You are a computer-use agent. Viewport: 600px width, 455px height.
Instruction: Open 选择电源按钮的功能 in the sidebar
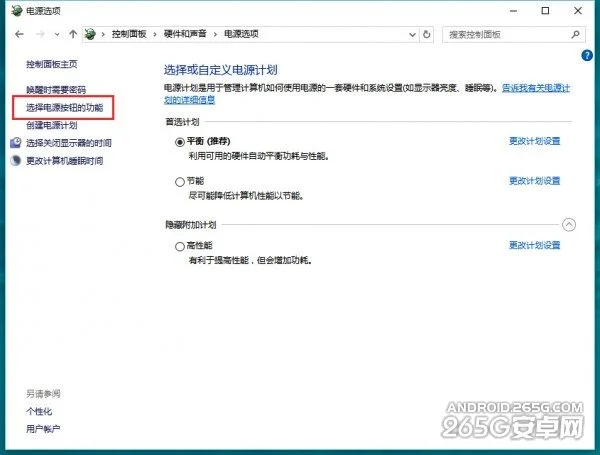[x=64, y=107]
